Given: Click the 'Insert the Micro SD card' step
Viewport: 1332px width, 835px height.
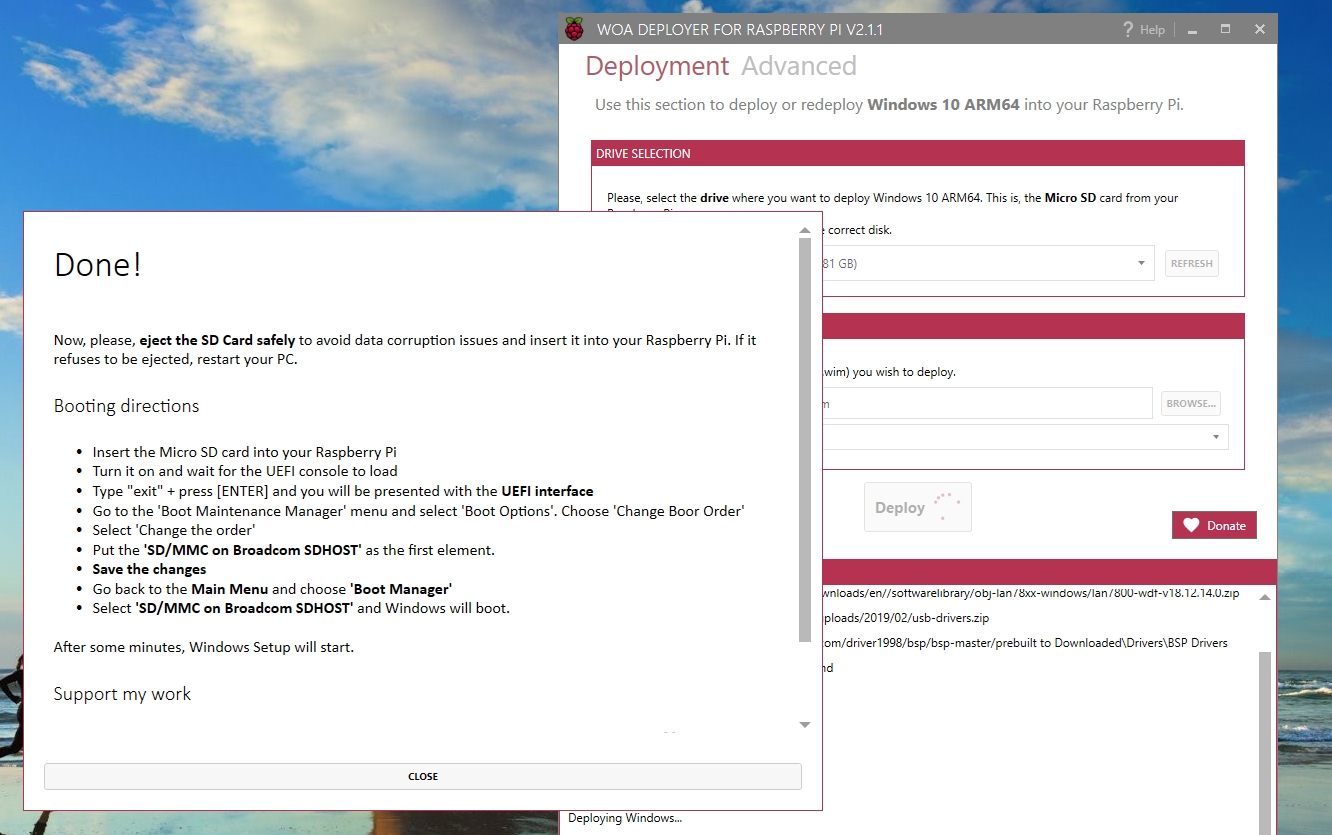Looking at the screenshot, I should coord(245,452).
